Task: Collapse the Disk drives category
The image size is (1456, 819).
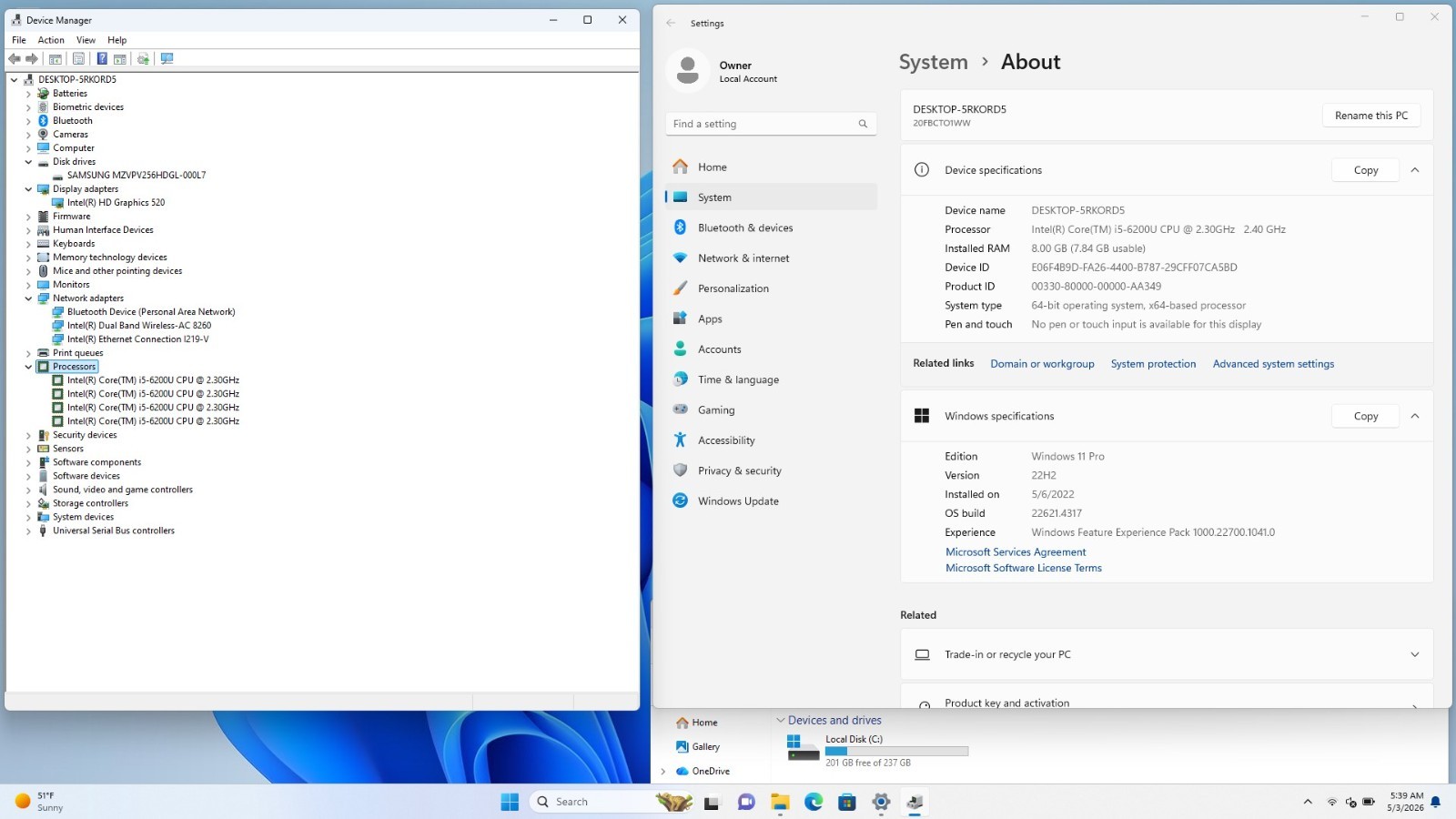Action: pos(28,162)
